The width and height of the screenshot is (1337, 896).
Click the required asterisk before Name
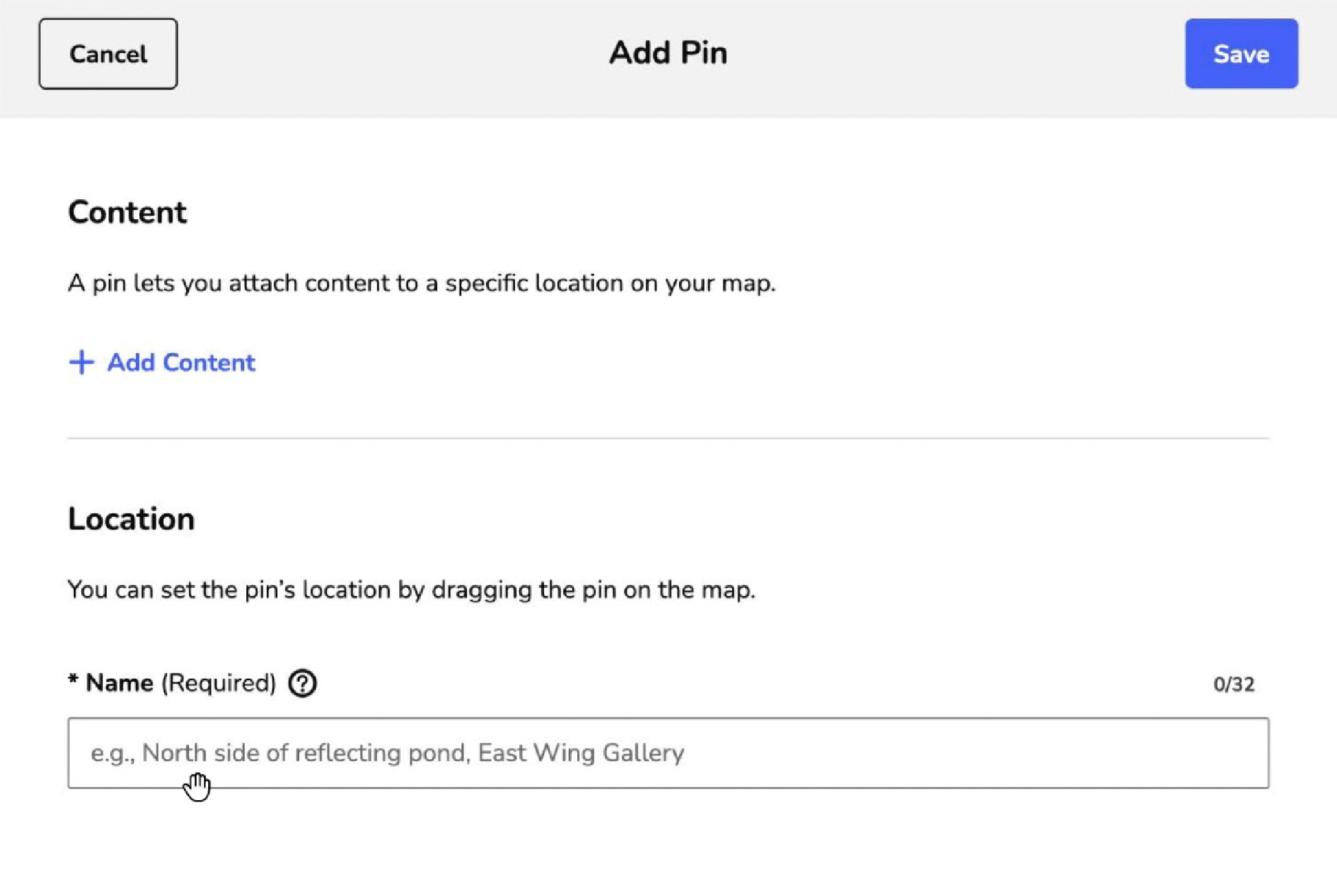[x=72, y=681]
